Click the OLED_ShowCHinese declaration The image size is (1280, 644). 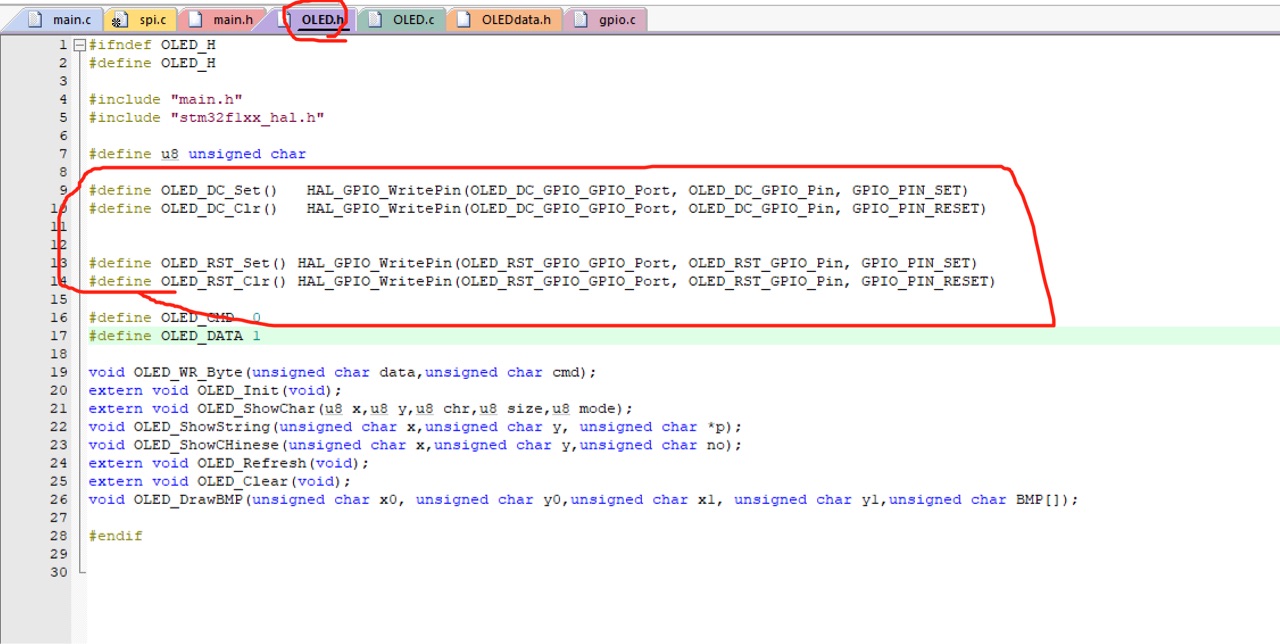point(415,445)
